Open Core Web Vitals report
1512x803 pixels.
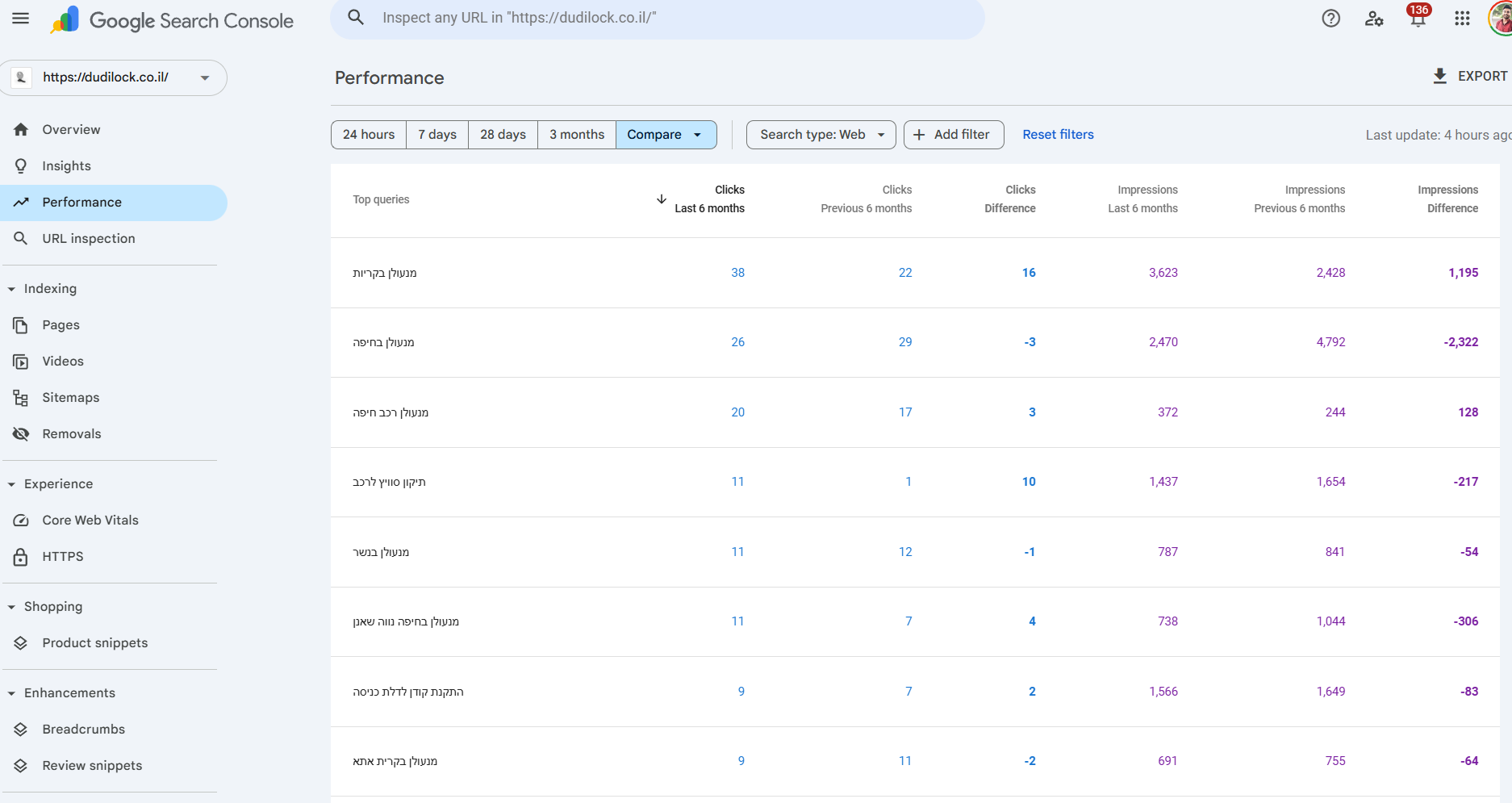coord(90,521)
